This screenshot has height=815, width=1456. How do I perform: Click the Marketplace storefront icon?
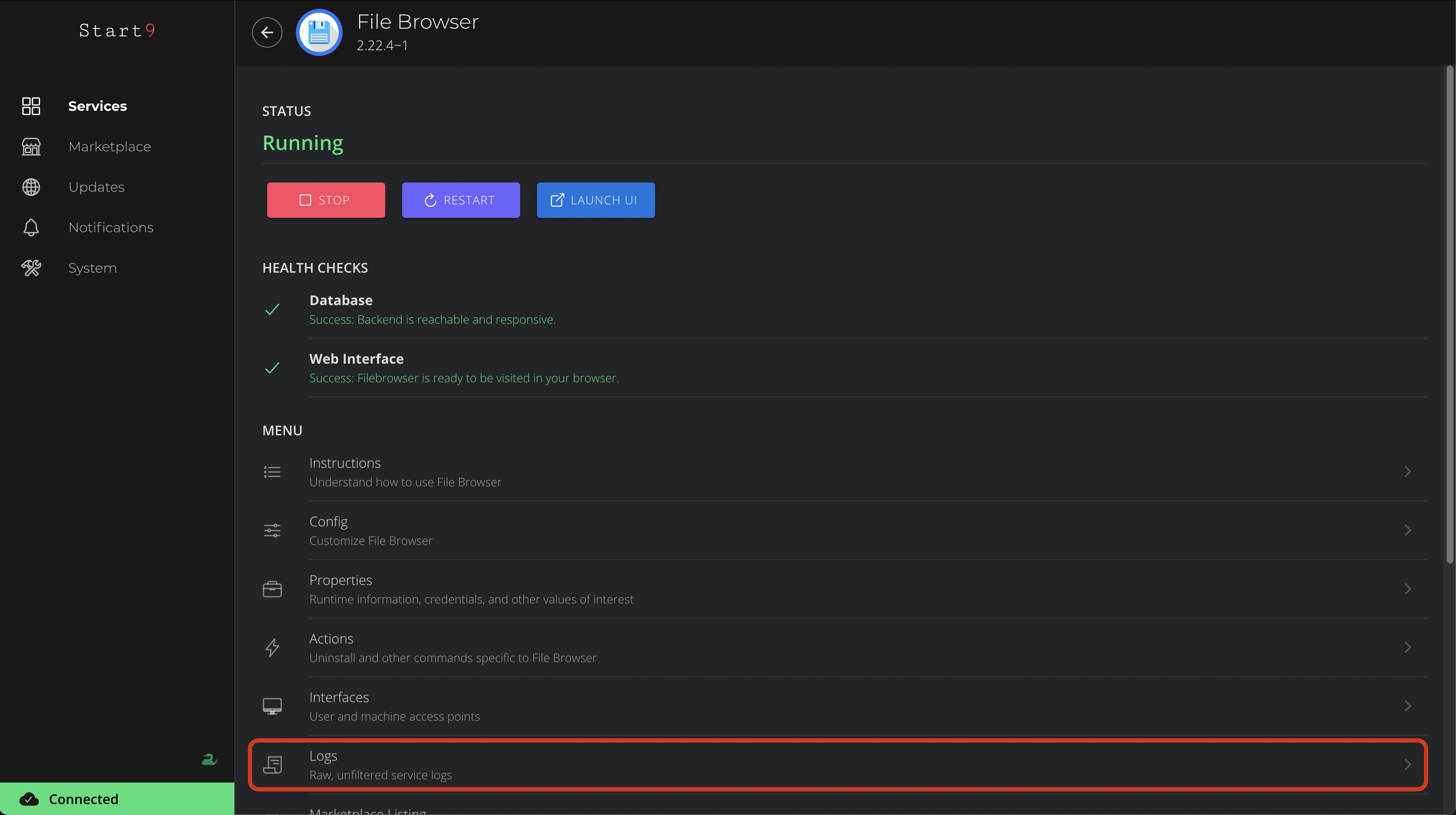click(x=31, y=146)
